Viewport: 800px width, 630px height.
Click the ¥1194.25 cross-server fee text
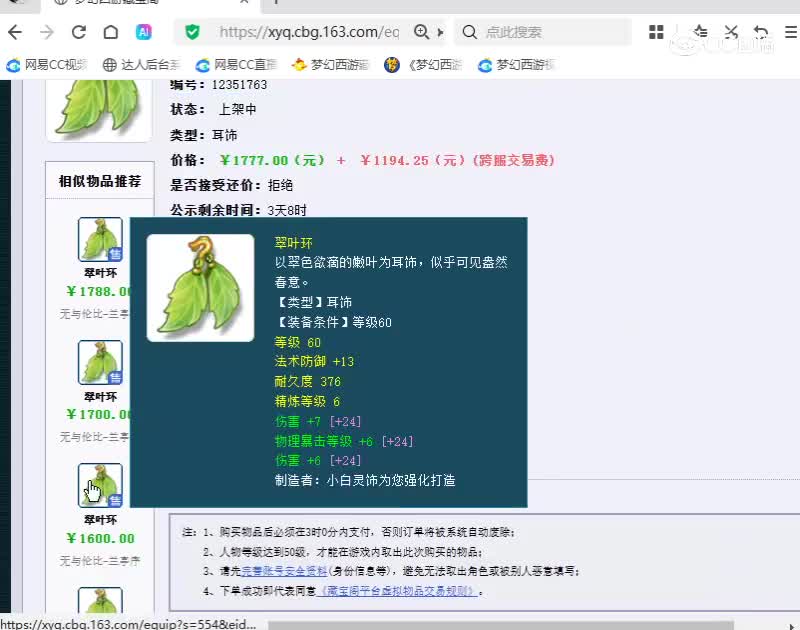pyautogui.click(x=457, y=160)
